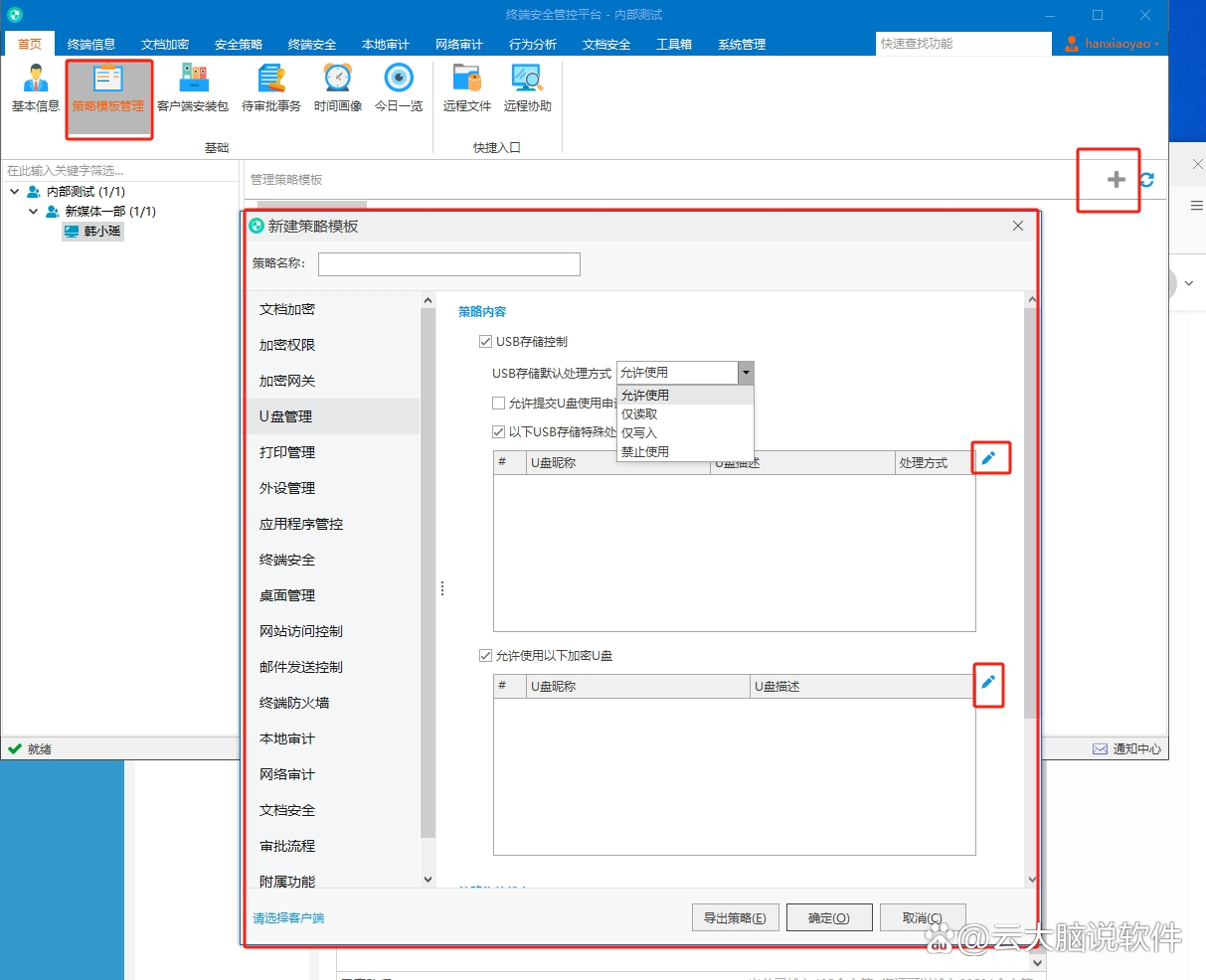Click the 策略名称 text input field
The height and width of the screenshot is (980, 1206).
(448, 264)
